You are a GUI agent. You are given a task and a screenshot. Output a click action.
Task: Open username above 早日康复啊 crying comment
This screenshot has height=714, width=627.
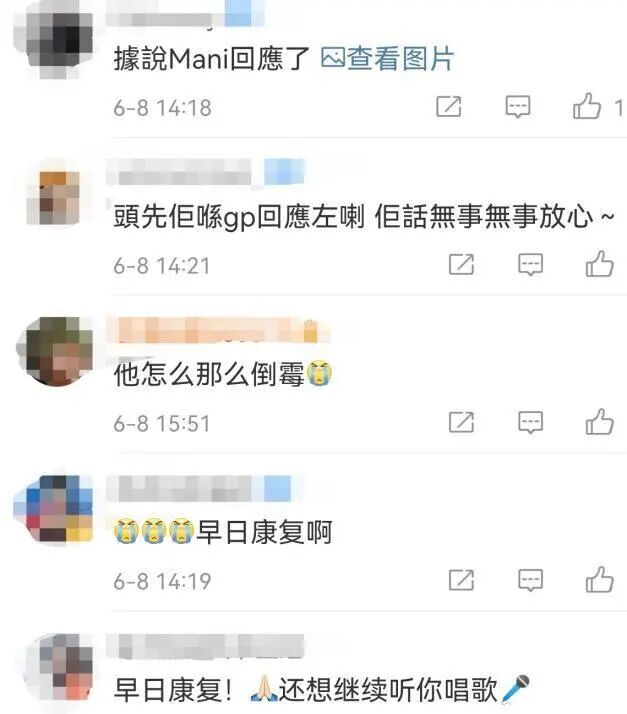199,488
